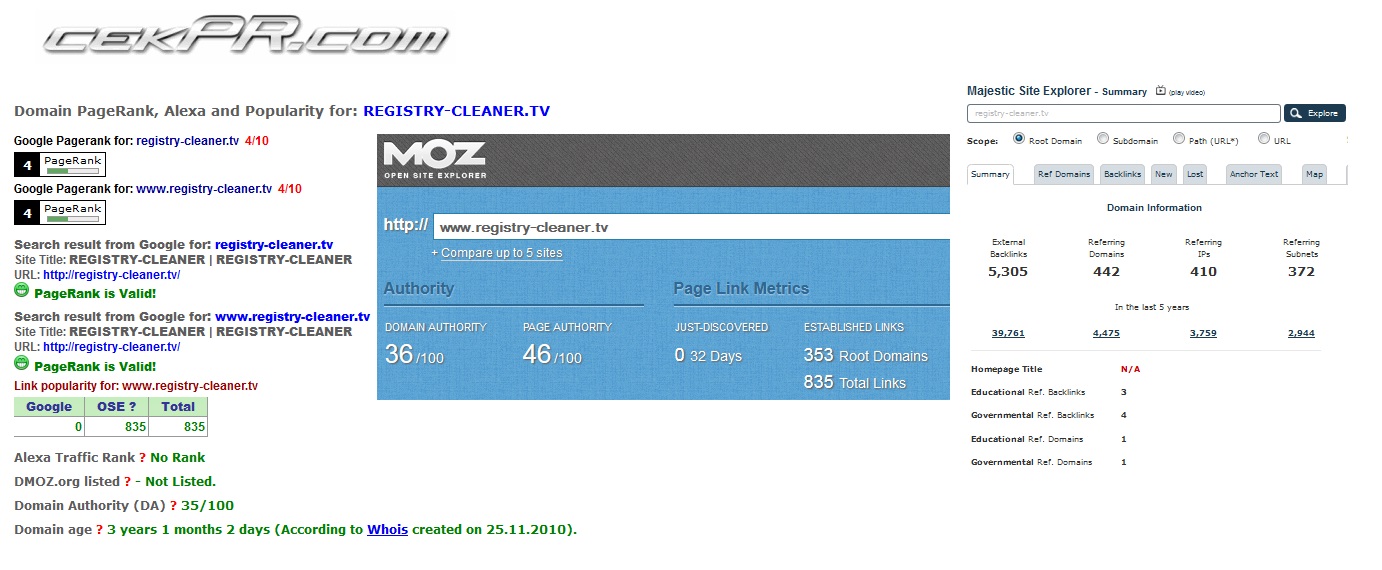Click www.registry-cleaner.tv link after second 'Google Pagerank for'

204,188
